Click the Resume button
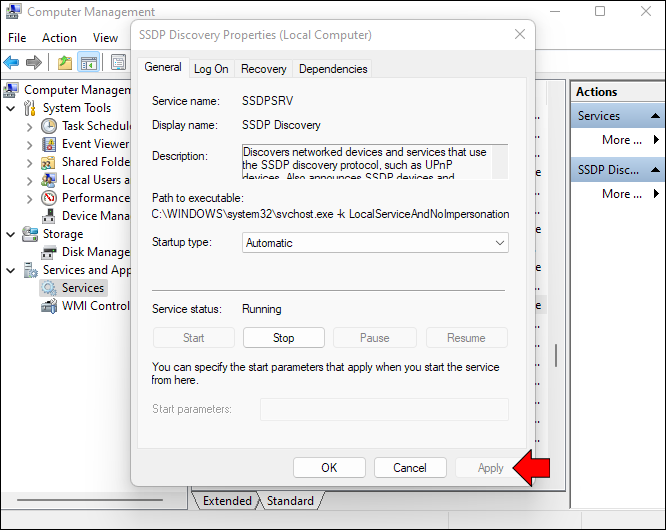This screenshot has height=530, width=666. pos(466,338)
